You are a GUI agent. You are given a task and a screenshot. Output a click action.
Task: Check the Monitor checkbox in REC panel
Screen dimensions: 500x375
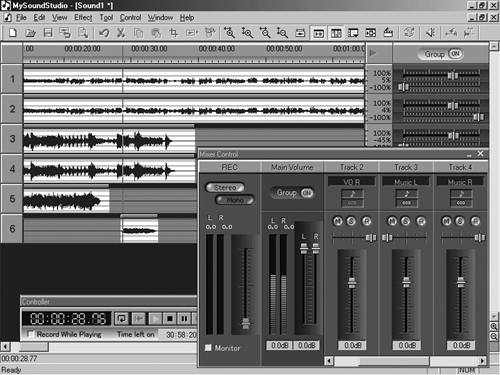(x=208, y=348)
